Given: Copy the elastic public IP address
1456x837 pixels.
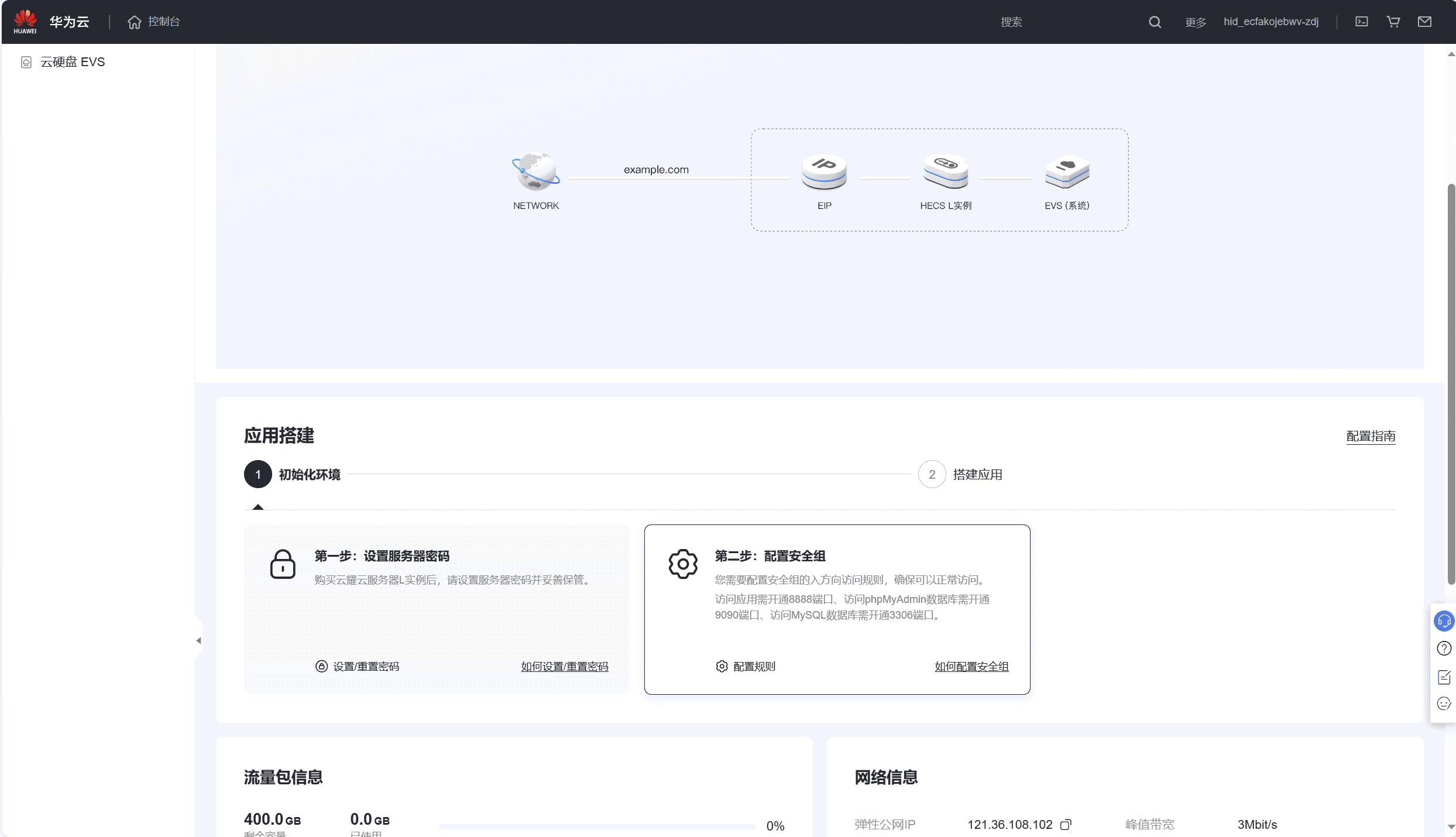Looking at the screenshot, I should pyautogui.click(x=1066, y=824).
